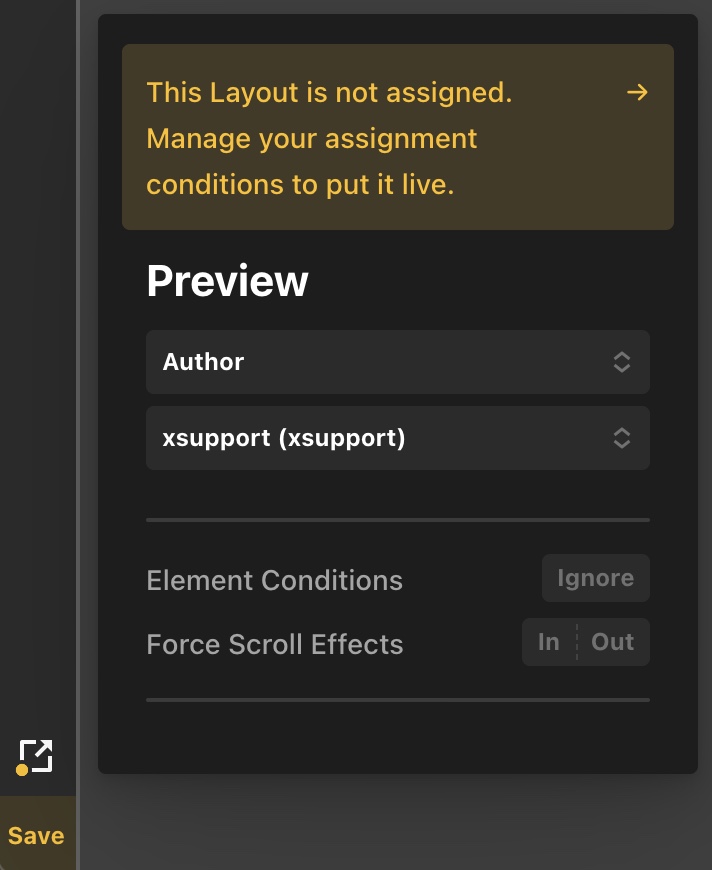Screen dimensions: 712x870
Task: Open the preview settings icon above Save
Action: click(x=36, y=756)
